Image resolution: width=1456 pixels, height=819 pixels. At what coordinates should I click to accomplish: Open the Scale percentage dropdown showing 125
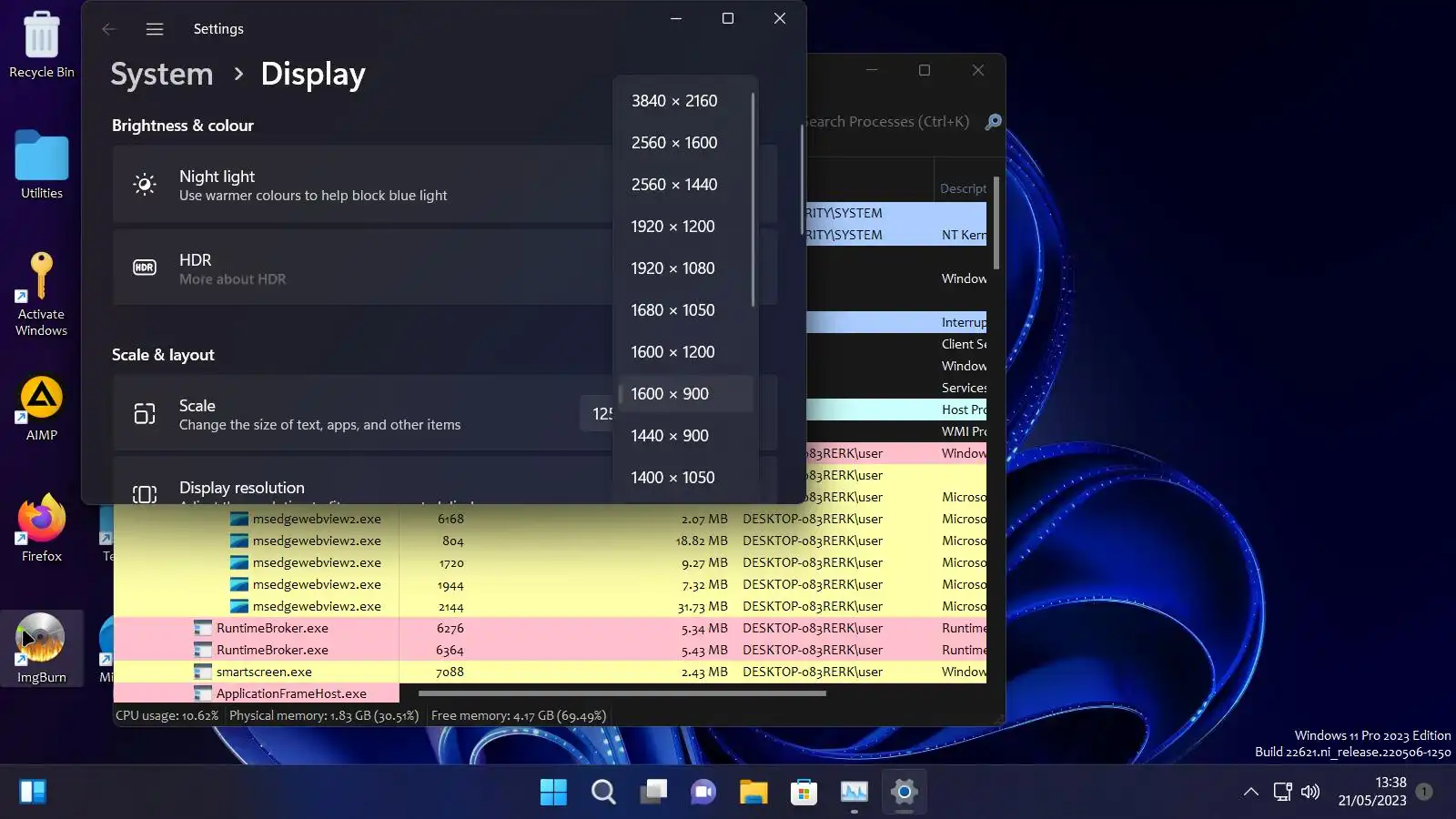[x=597, y=414]
